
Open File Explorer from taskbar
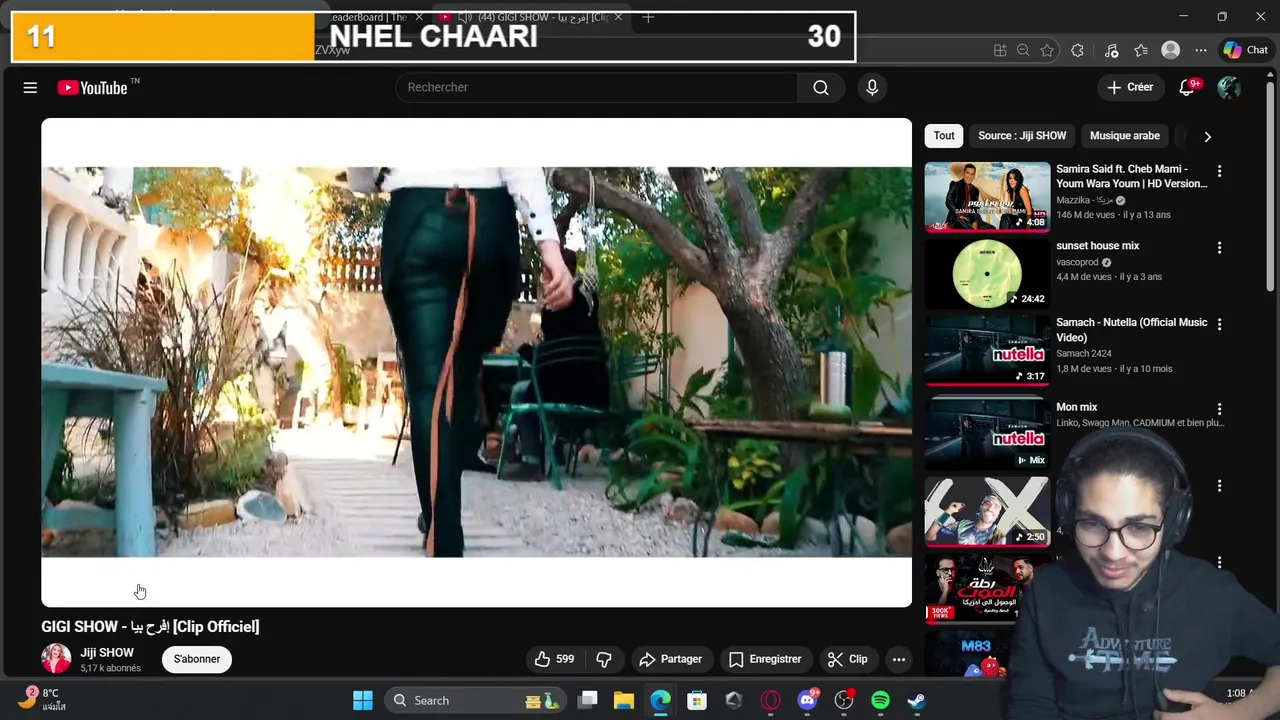click(x=624, y=701)
